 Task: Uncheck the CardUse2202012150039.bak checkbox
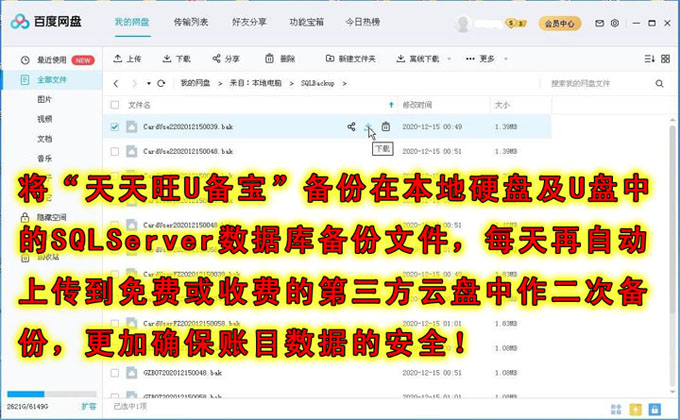click(114, 127)
